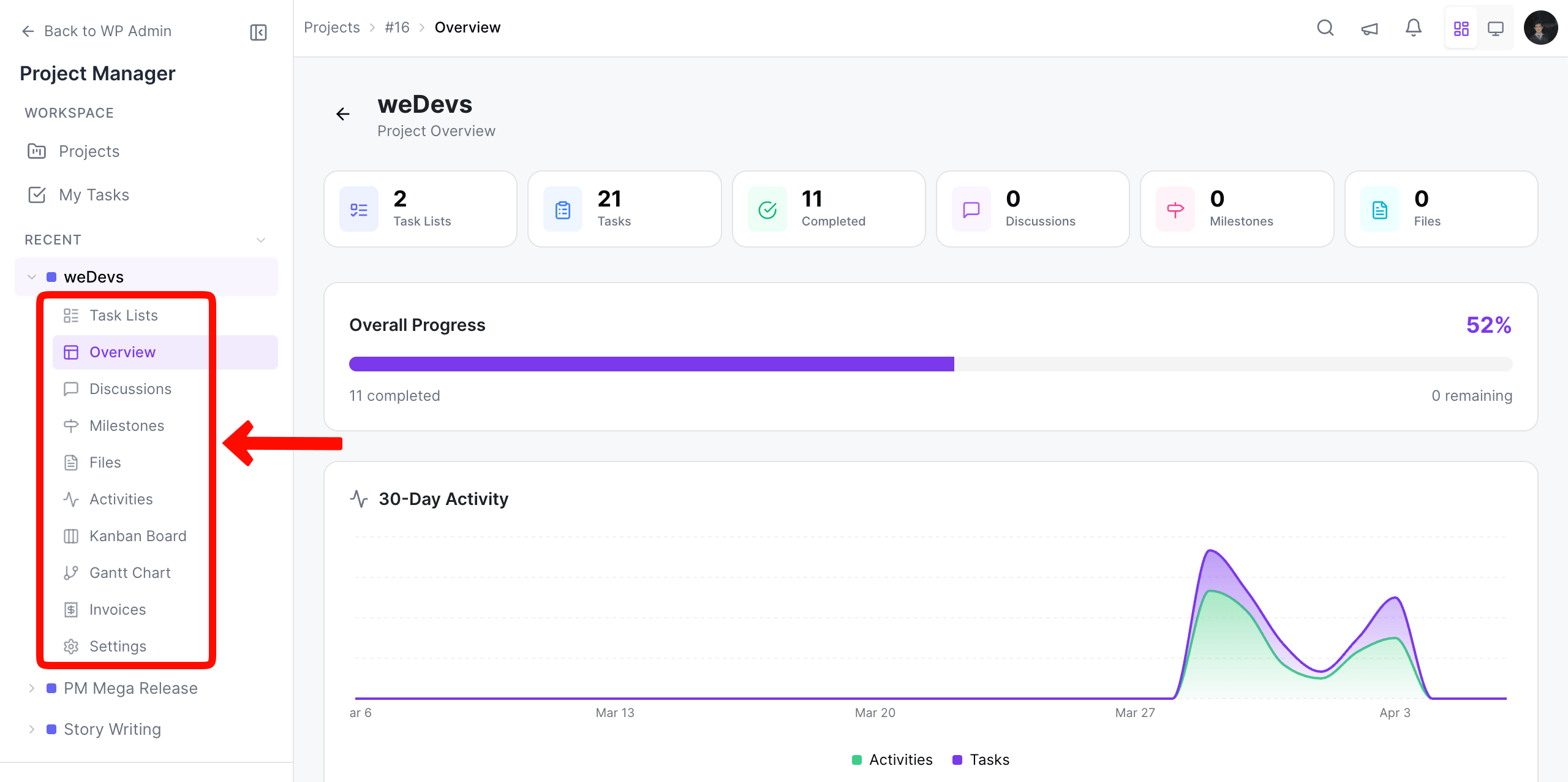Select the Discussions menu item under weDevs

click(130, 389)
